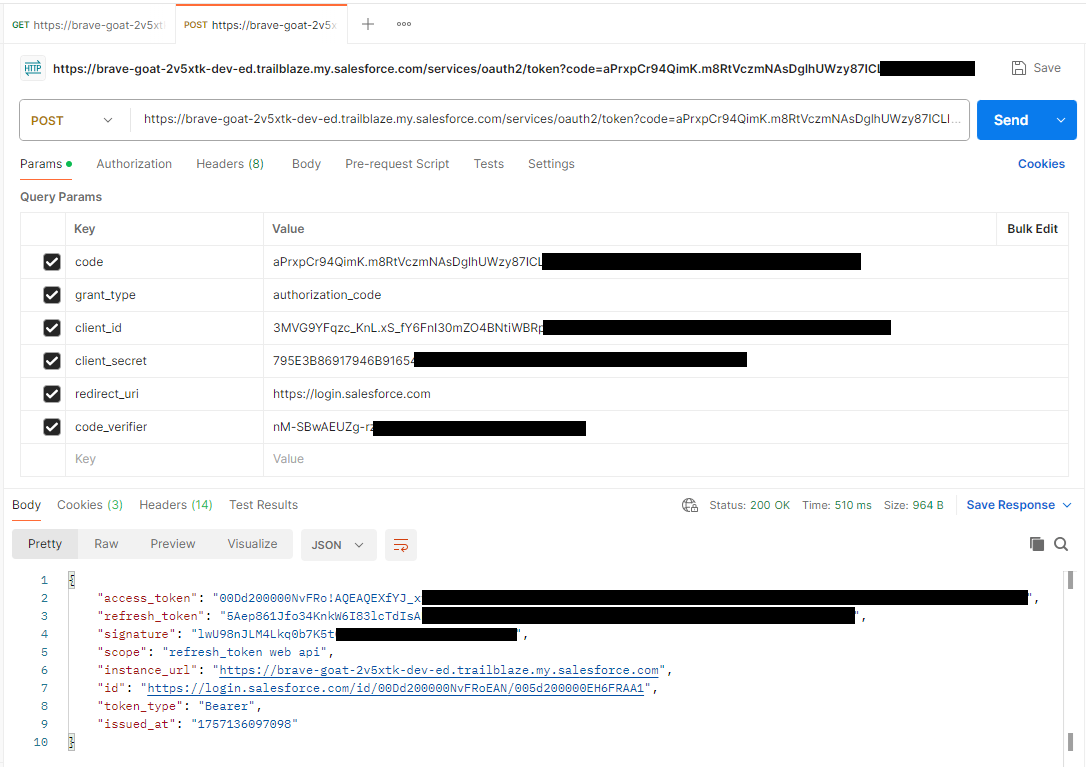Screen dimensions: 1086x767
Task: Click the request URL input field
Action: click(552, 119)
